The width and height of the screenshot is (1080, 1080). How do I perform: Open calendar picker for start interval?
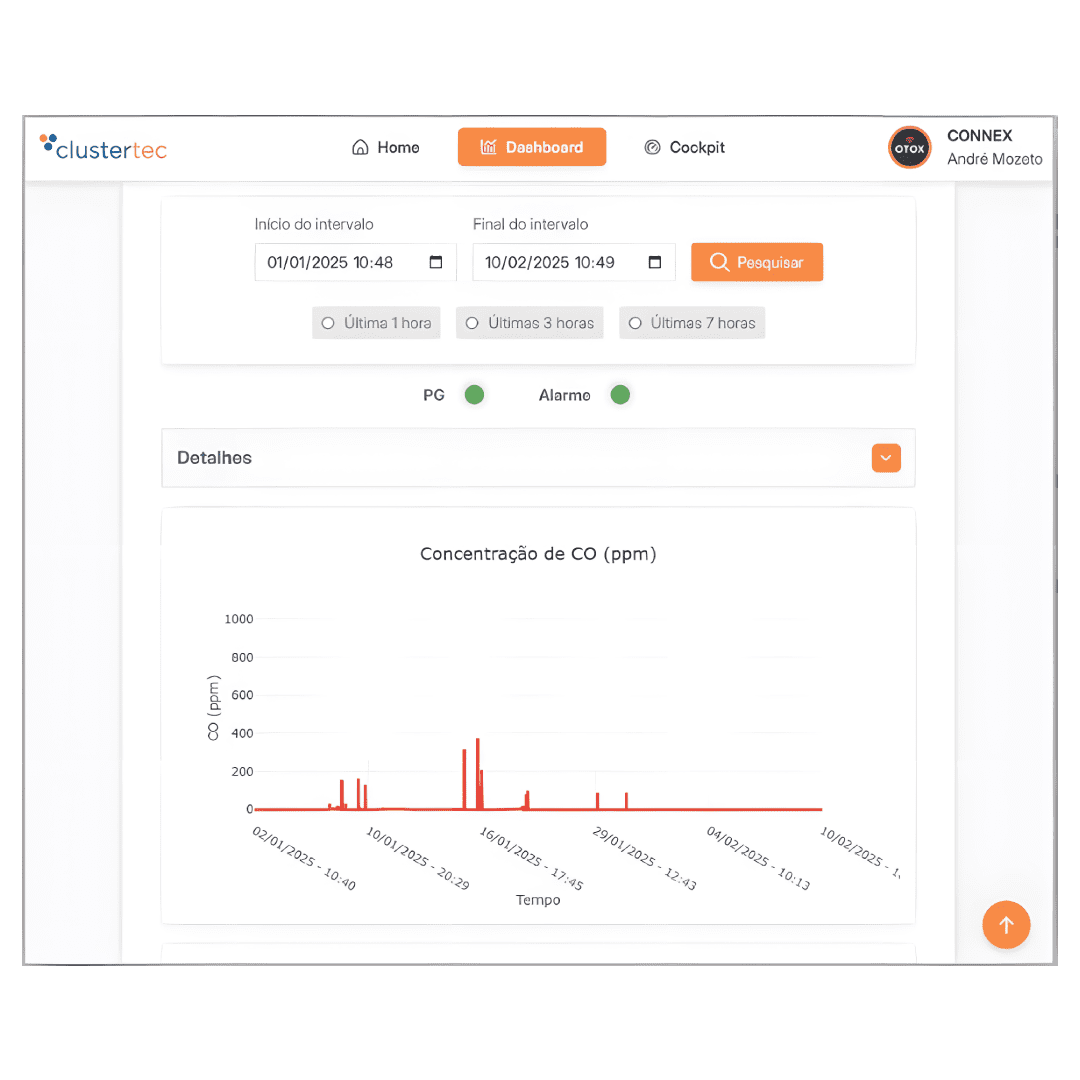[x=436, y=263]
